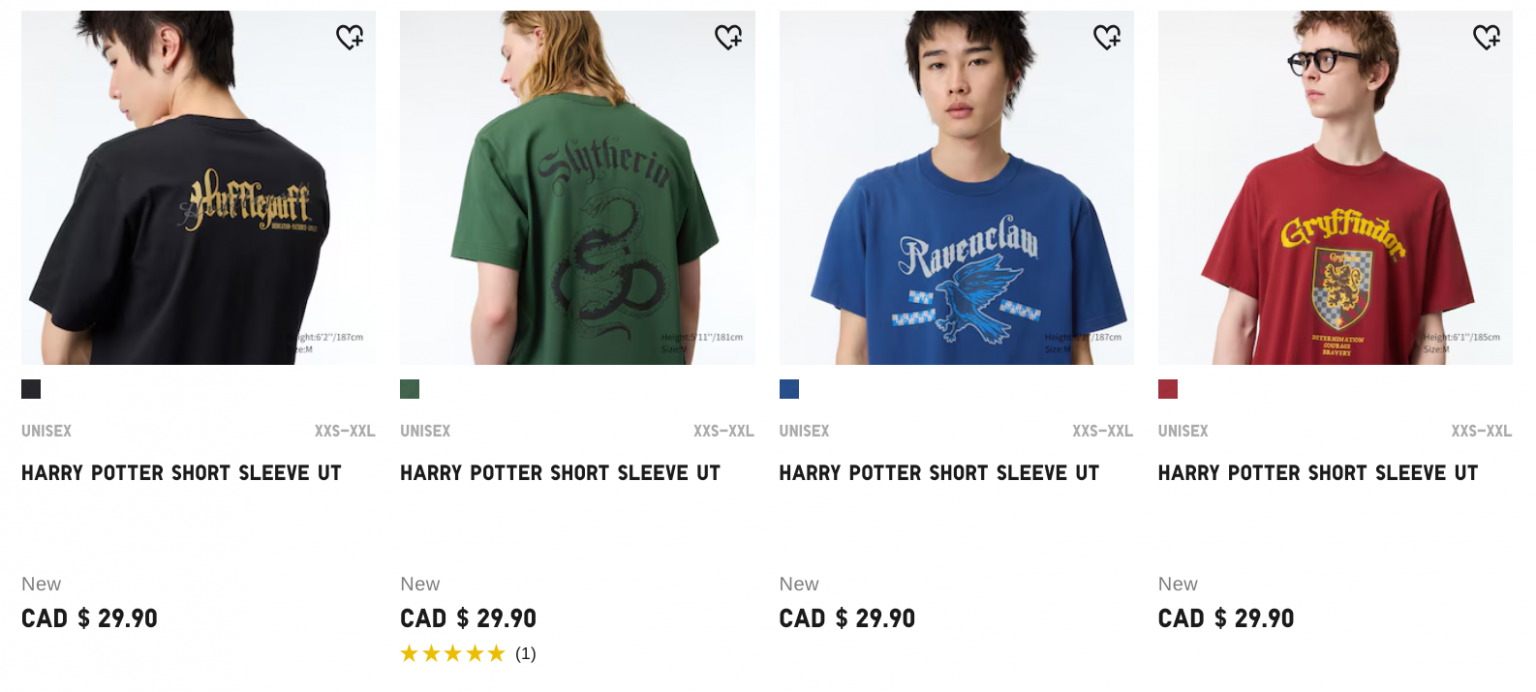Screen dimensions: 1536x692
Task: Add the Hufflepuff shirt to favorites
Action: tap(350, 36)
